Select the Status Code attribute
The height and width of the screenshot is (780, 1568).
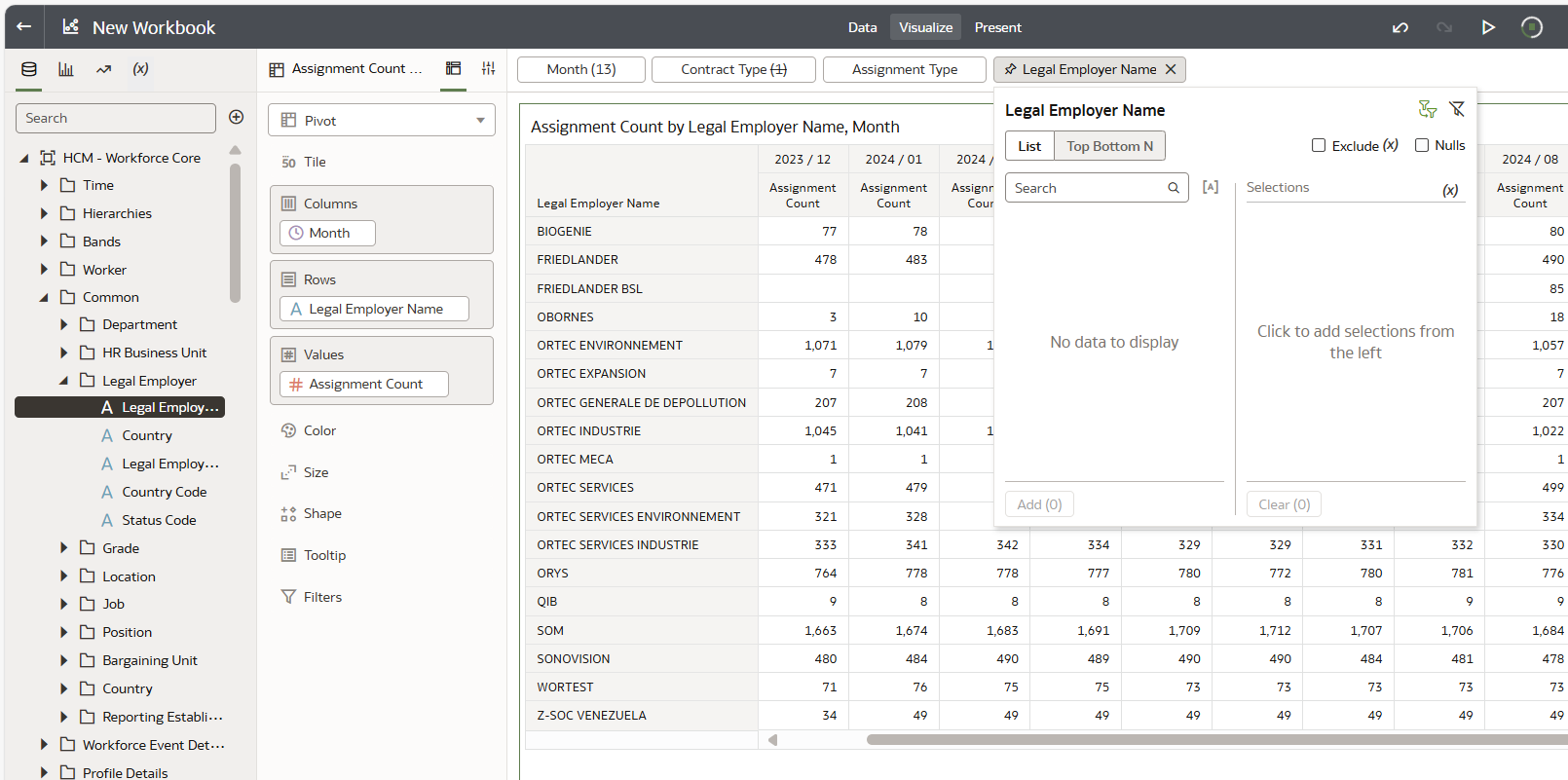159,520
